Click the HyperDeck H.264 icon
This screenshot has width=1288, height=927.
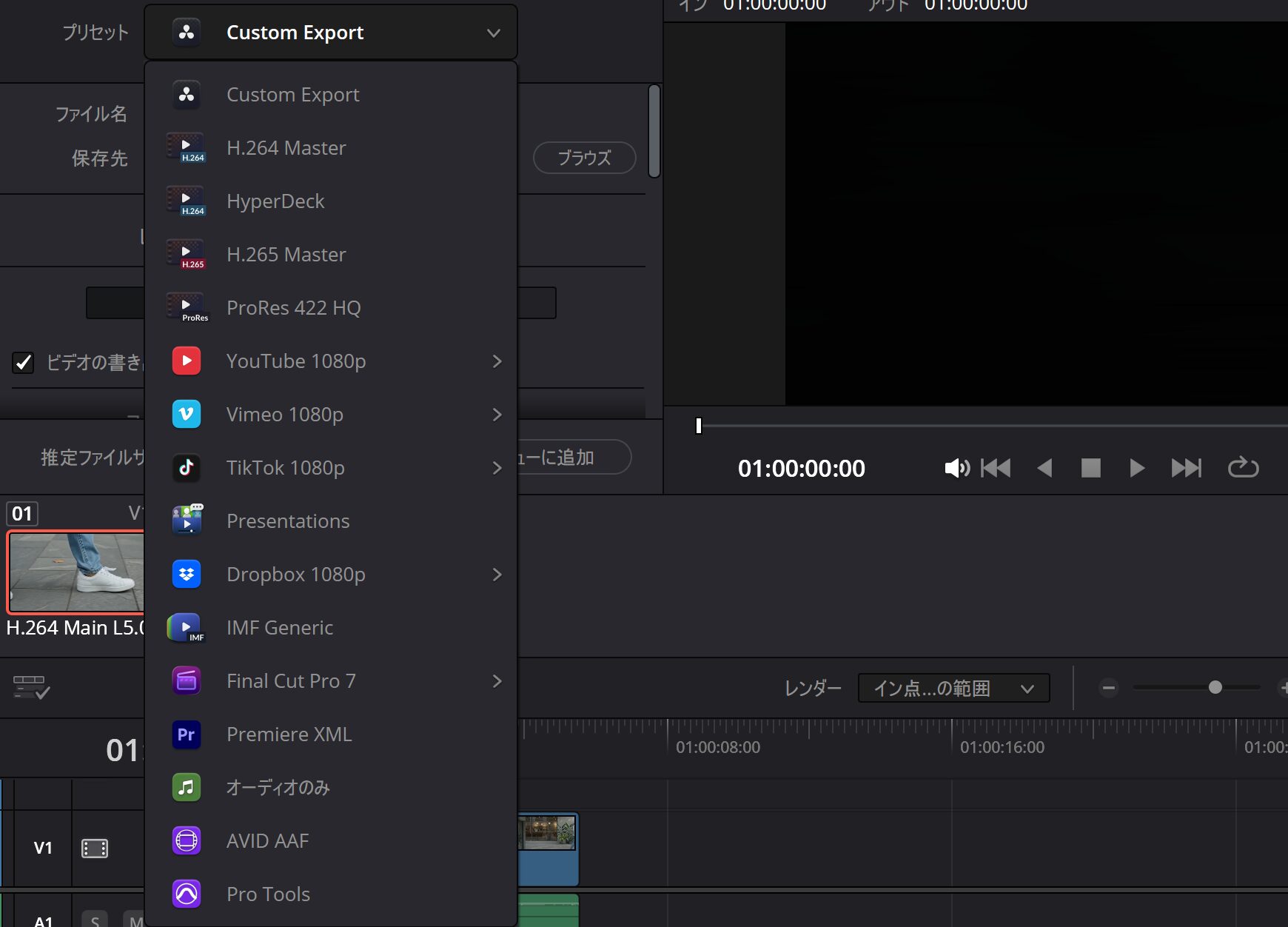pos(187,201)
